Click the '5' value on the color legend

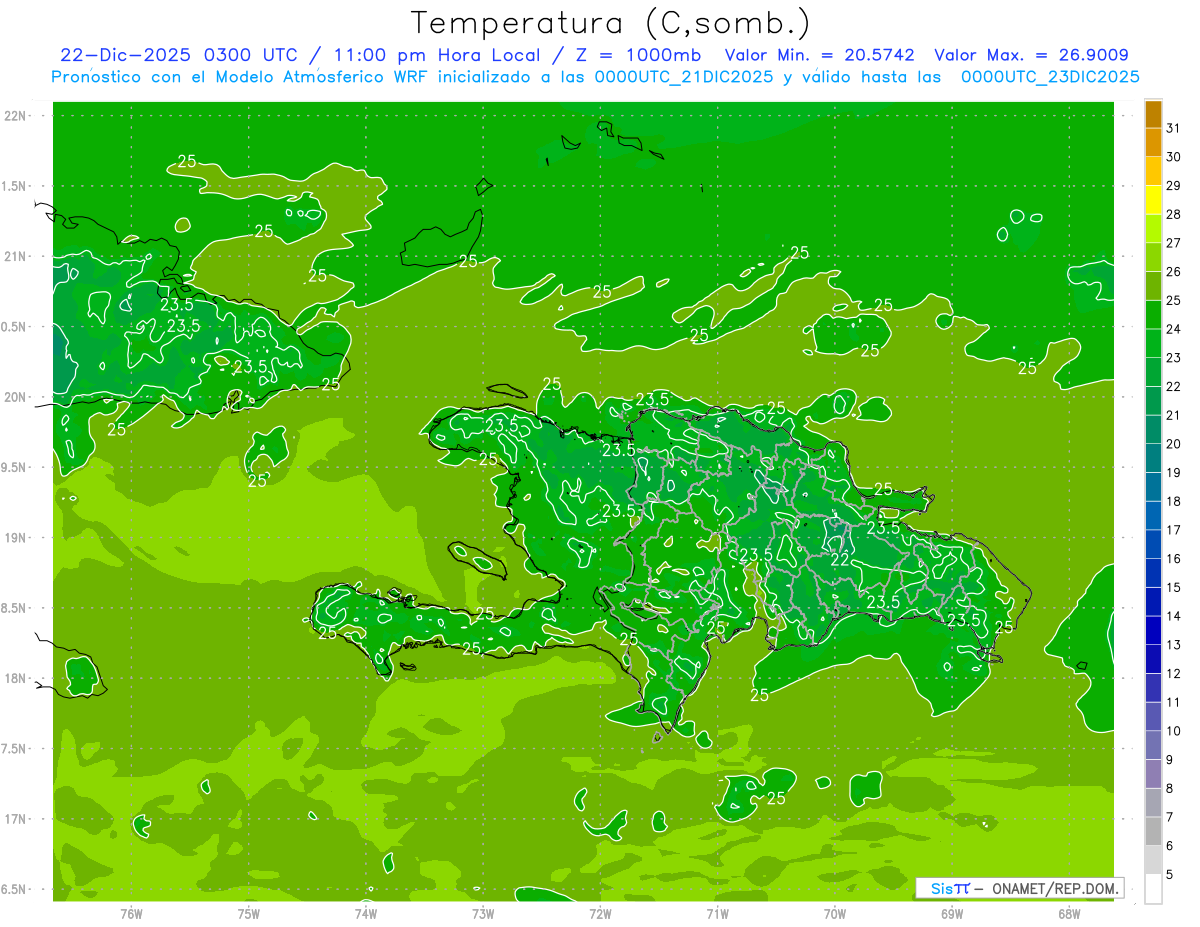(1170, 875)
